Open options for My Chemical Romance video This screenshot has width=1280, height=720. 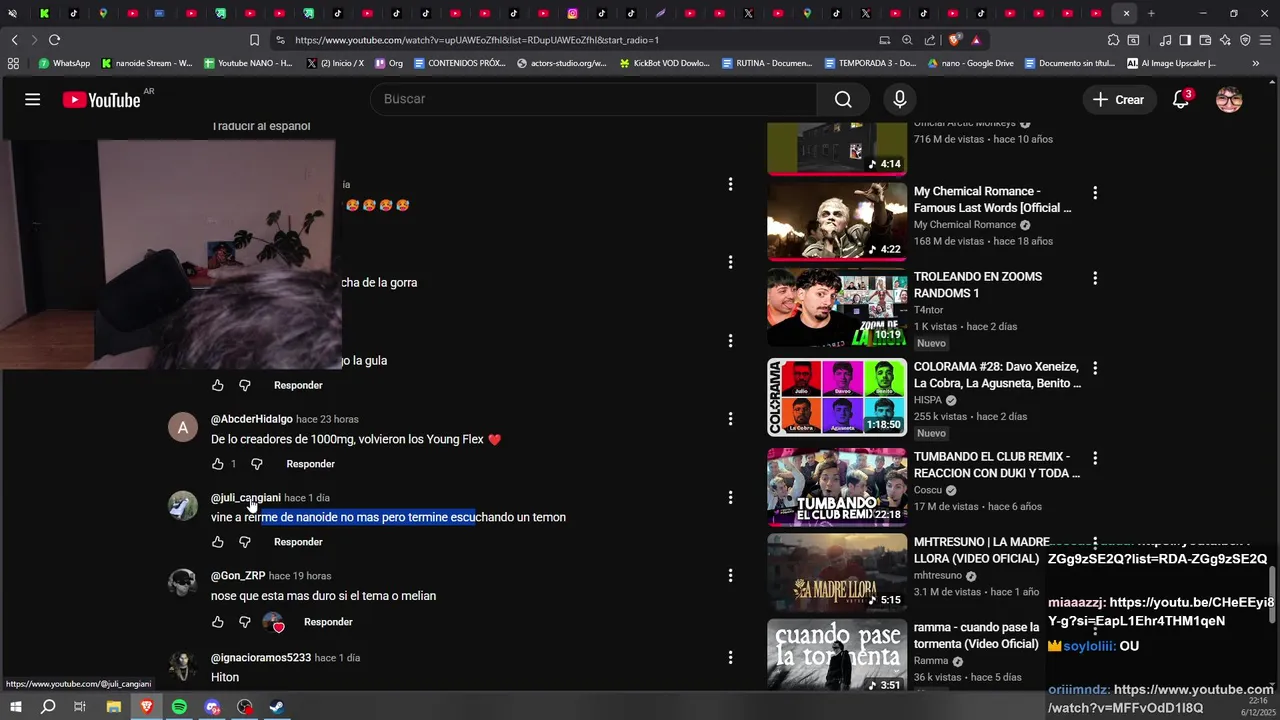[1095, 193]
